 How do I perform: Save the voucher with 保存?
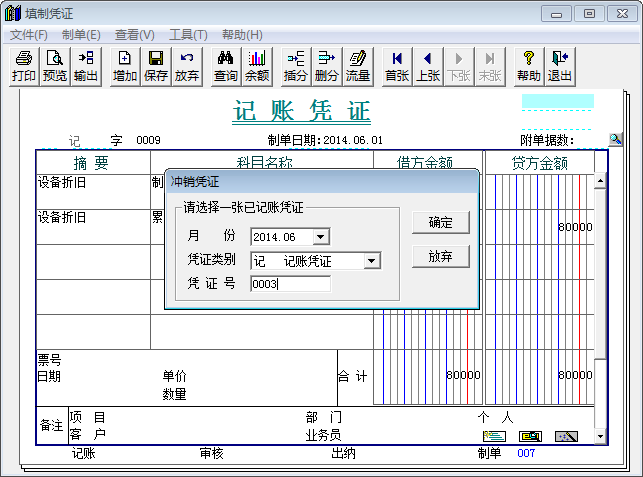coord(156,66)
